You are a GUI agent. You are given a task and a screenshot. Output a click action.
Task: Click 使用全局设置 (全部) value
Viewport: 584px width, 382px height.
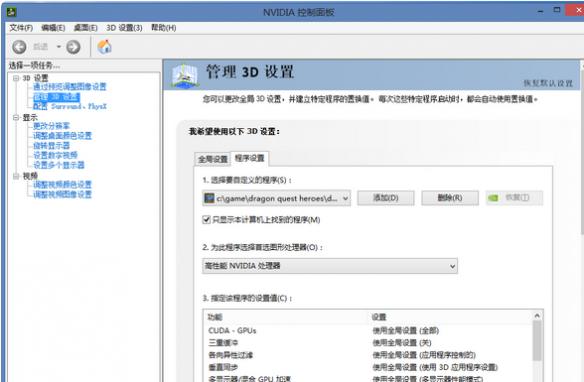[406, 331]
